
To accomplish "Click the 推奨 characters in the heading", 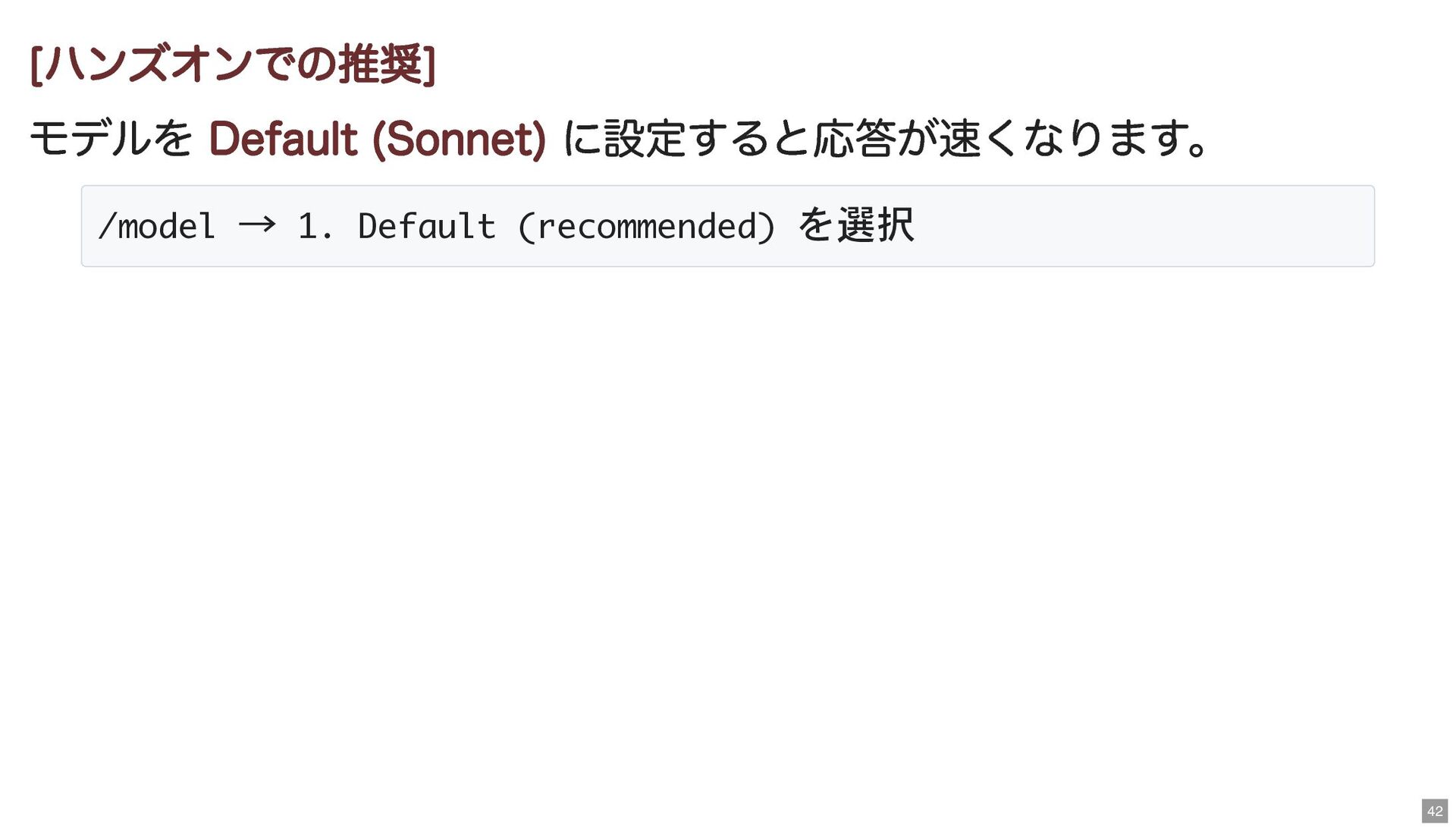I will pos(379,64).
